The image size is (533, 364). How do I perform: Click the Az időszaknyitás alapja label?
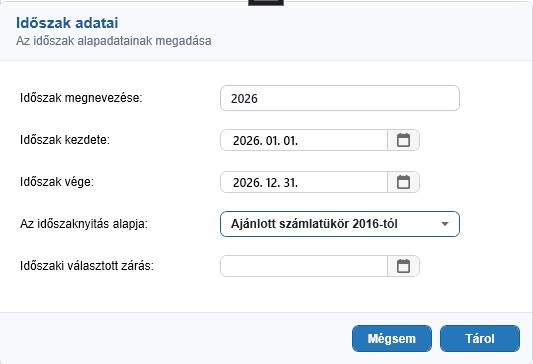tap(84, 224)
